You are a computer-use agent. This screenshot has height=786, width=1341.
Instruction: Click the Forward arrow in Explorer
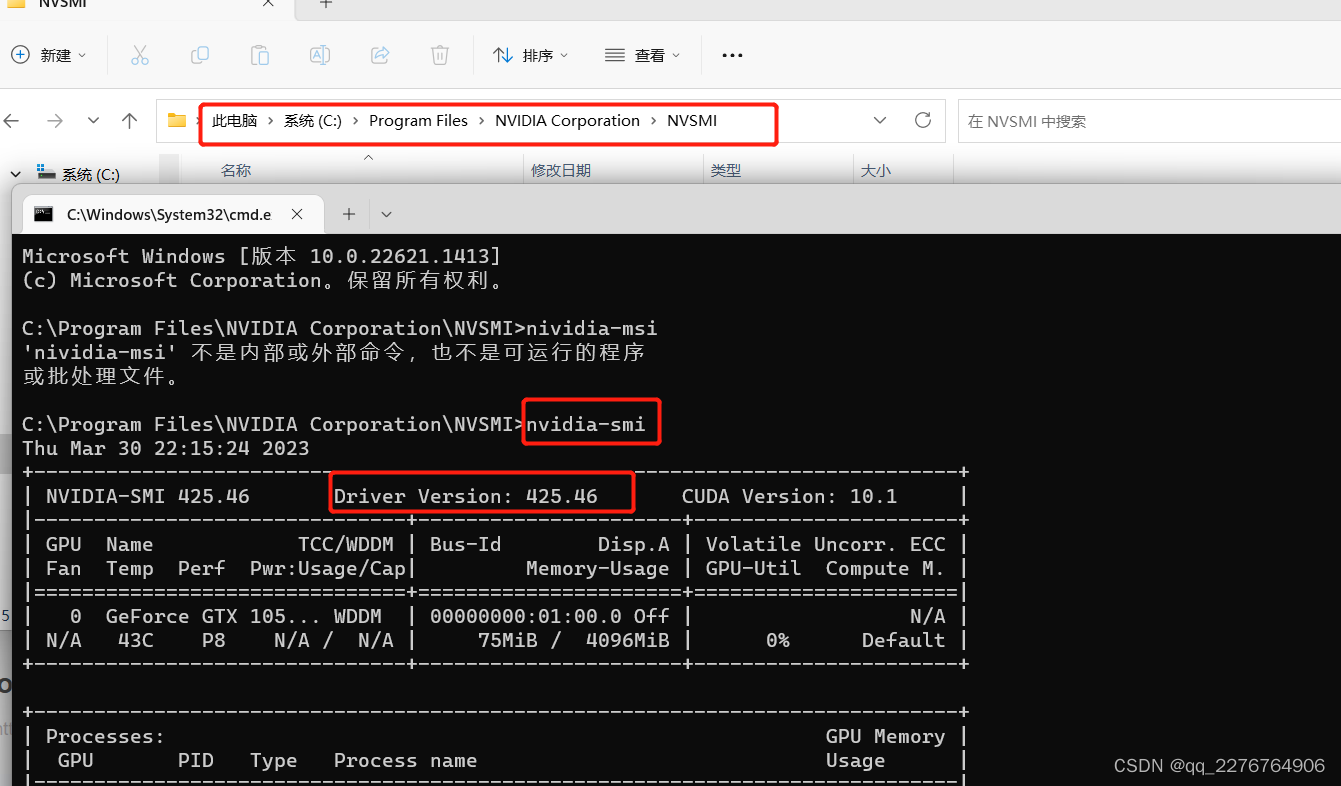coord(55,121)
